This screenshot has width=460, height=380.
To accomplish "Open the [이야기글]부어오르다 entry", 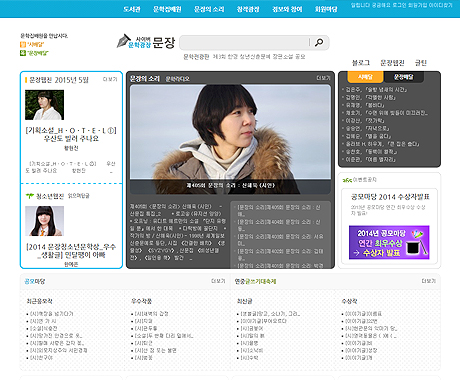I will click(x=264, y=321).
